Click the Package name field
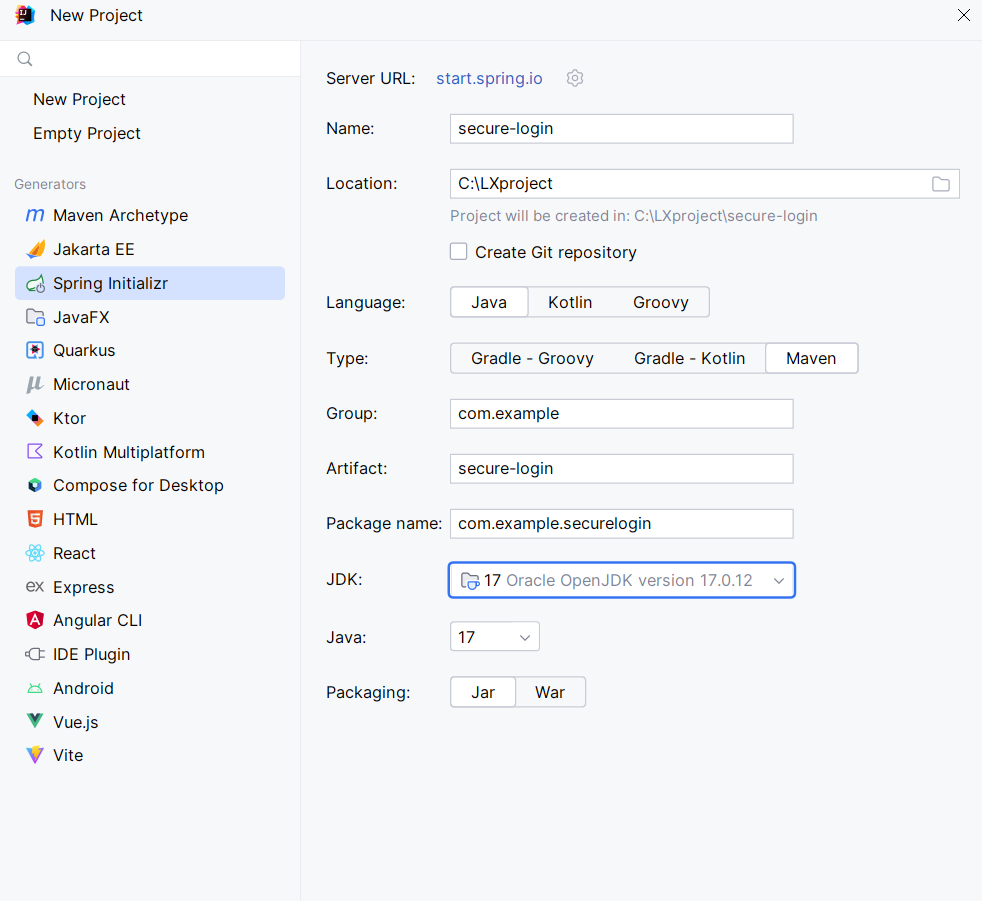Image resolution: width=982 pixels, height=901 pixels. (622, 523)
